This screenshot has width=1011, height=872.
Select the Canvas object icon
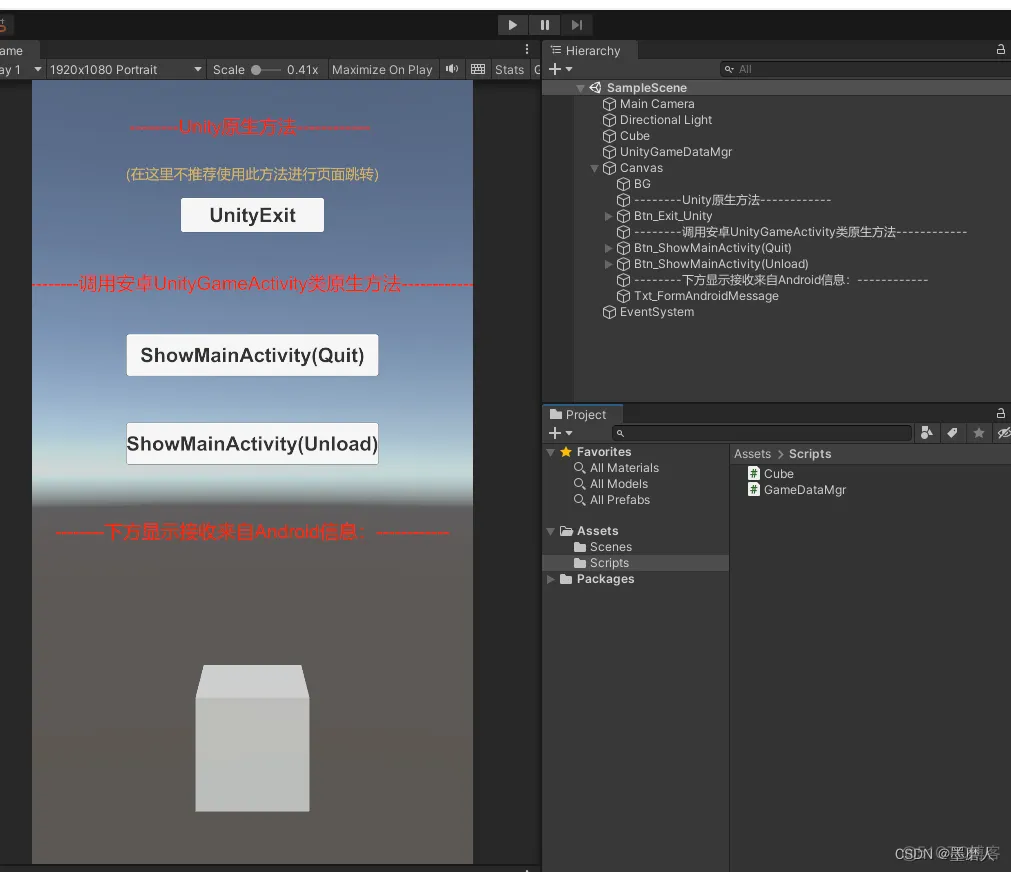tap(609, 168)
